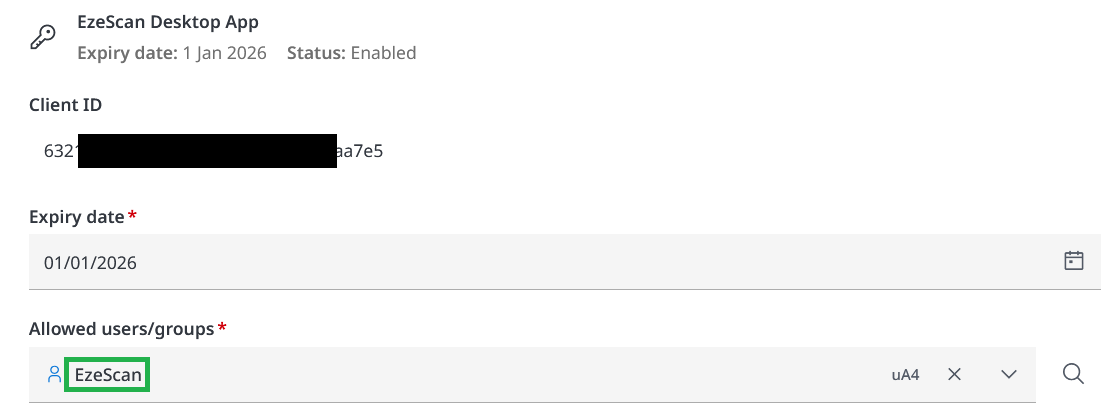Click the key icon beside EzeScan Desktop App

(42, 37)
